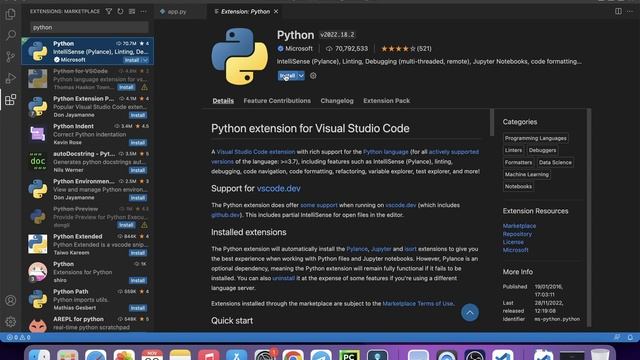Viewport: 640px width, 360px height.
Task: Expand Install dropdown on Python list item
Action: (145, 60)
